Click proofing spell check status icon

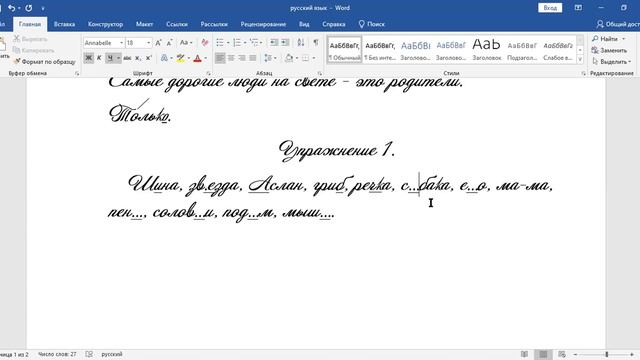click(89, 354)
